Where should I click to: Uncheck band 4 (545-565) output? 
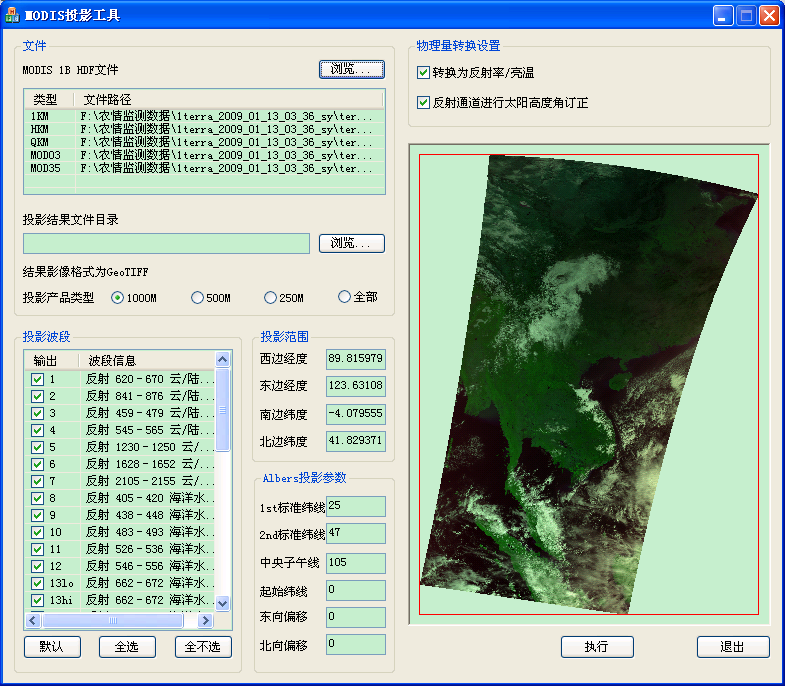[x=37, y=430]
